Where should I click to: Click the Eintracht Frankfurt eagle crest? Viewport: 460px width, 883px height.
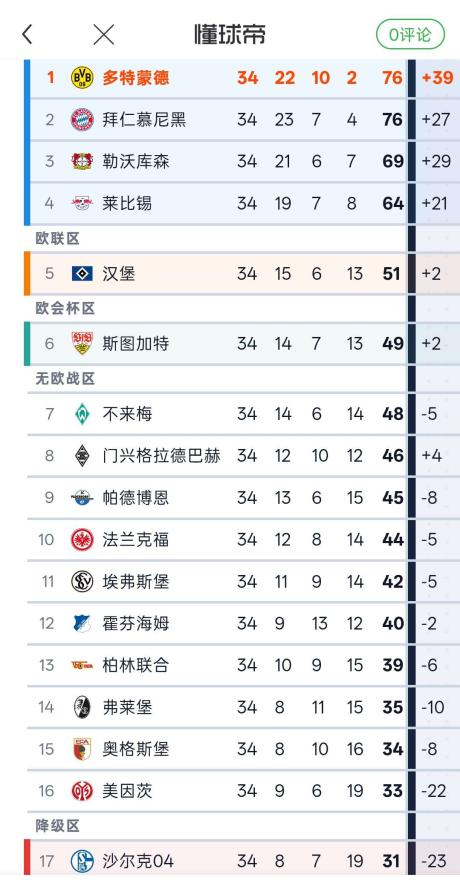click(x=82, y=539)
